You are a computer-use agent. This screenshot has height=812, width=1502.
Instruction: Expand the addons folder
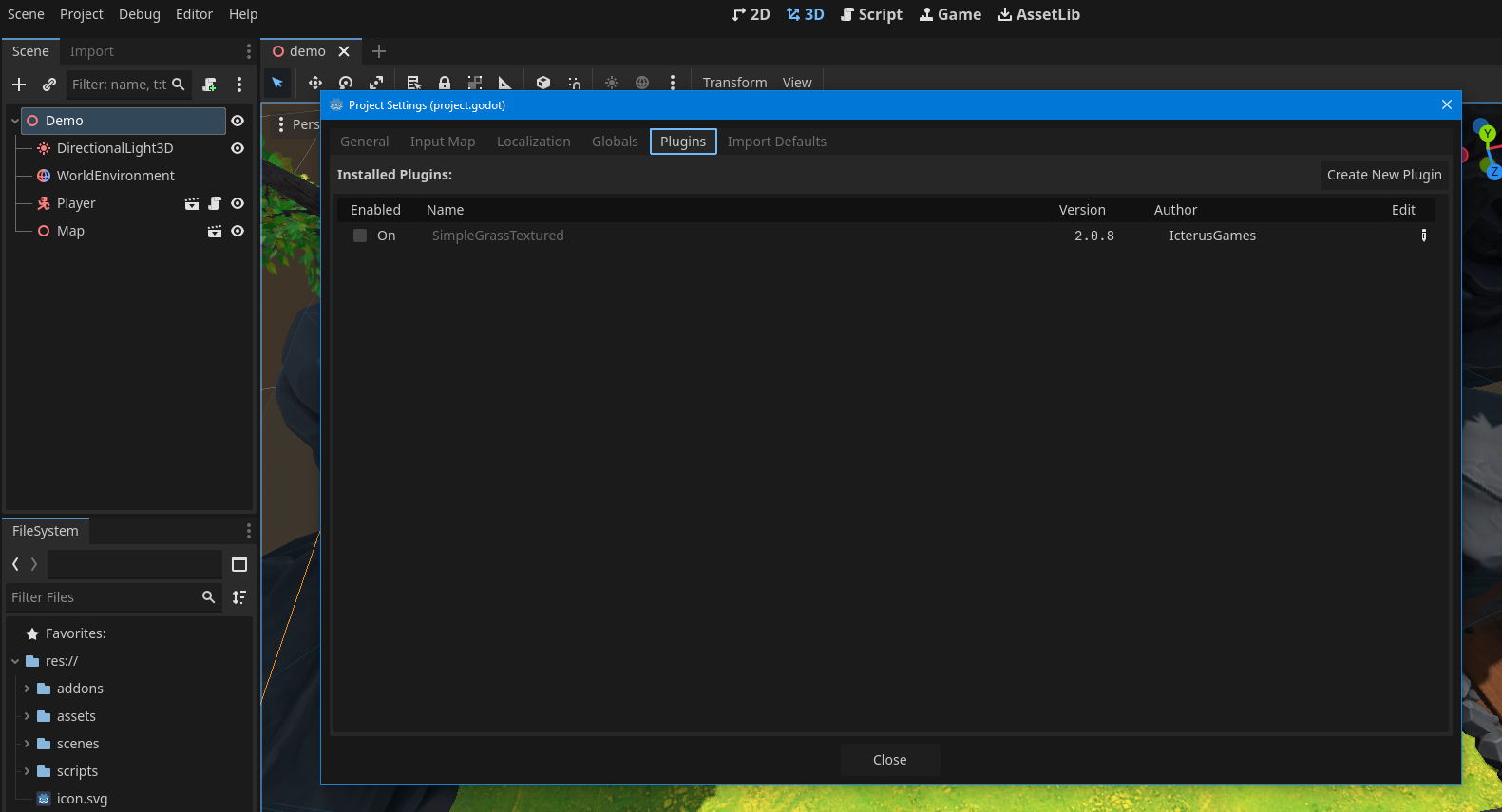[27, 689]
